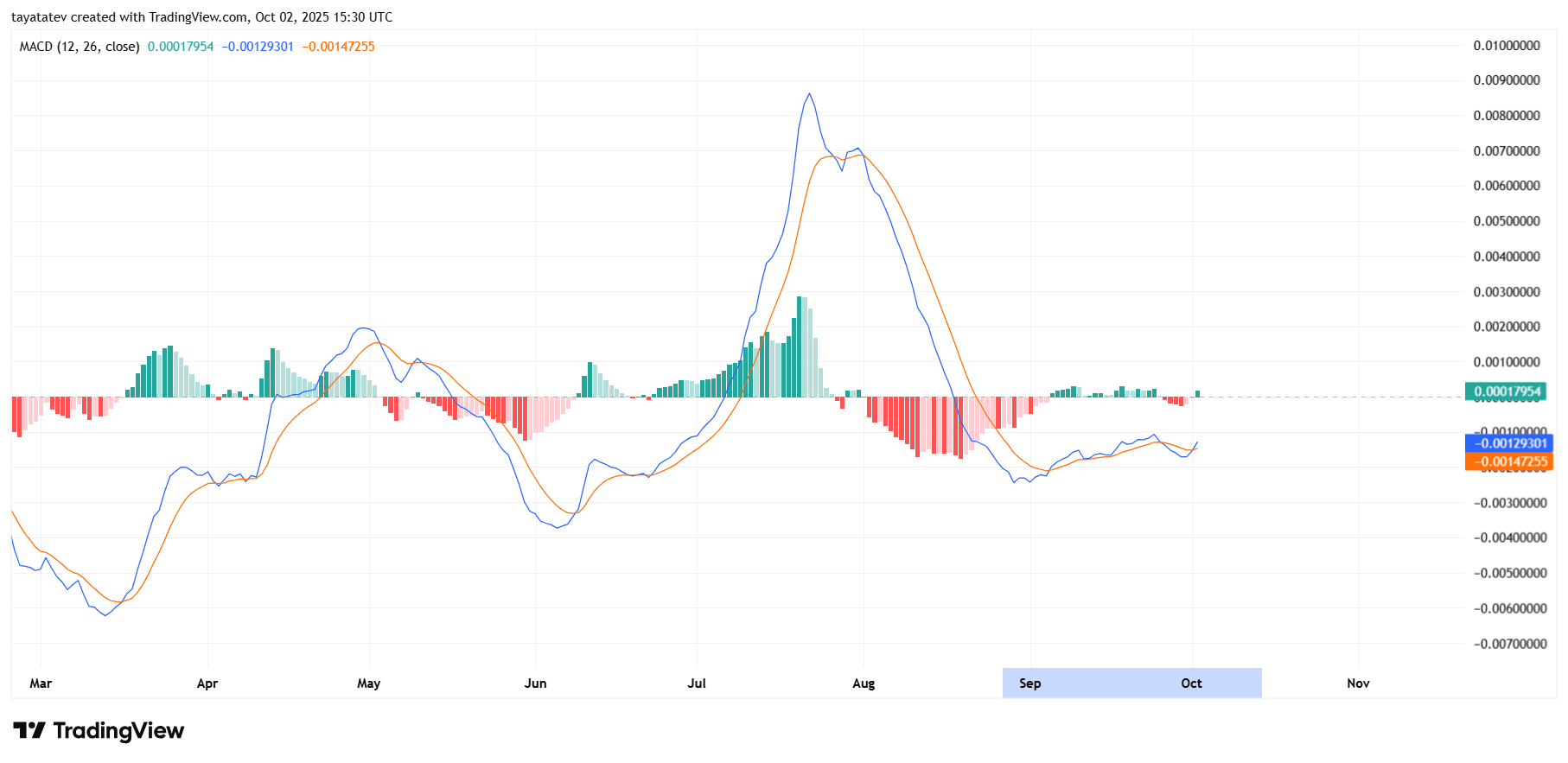Click the Nov label on the time axis

click(x=1358, y=684)
